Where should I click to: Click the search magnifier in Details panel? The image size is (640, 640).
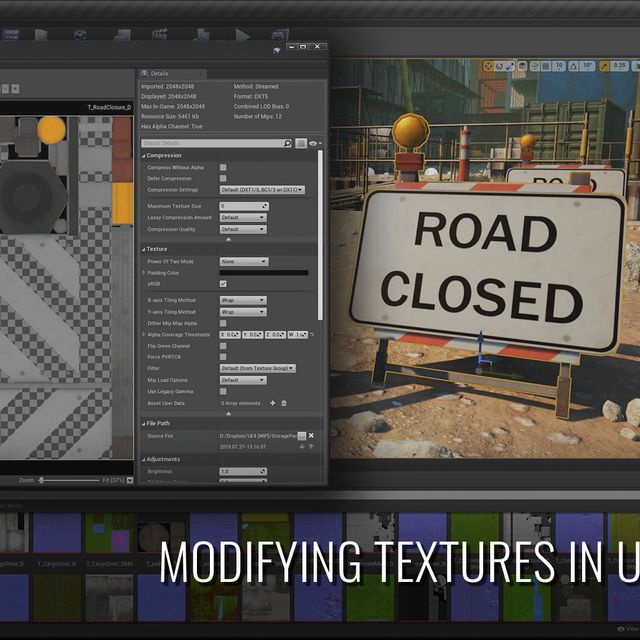click(x=287, y=143)
